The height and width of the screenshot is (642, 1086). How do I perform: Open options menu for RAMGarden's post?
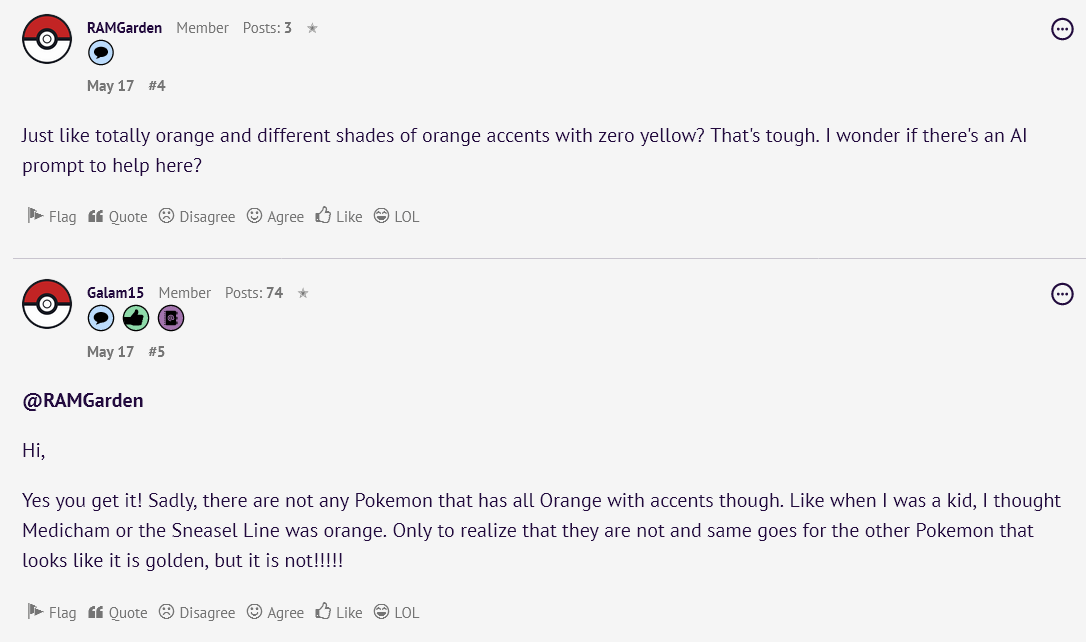coord(1062,29)
